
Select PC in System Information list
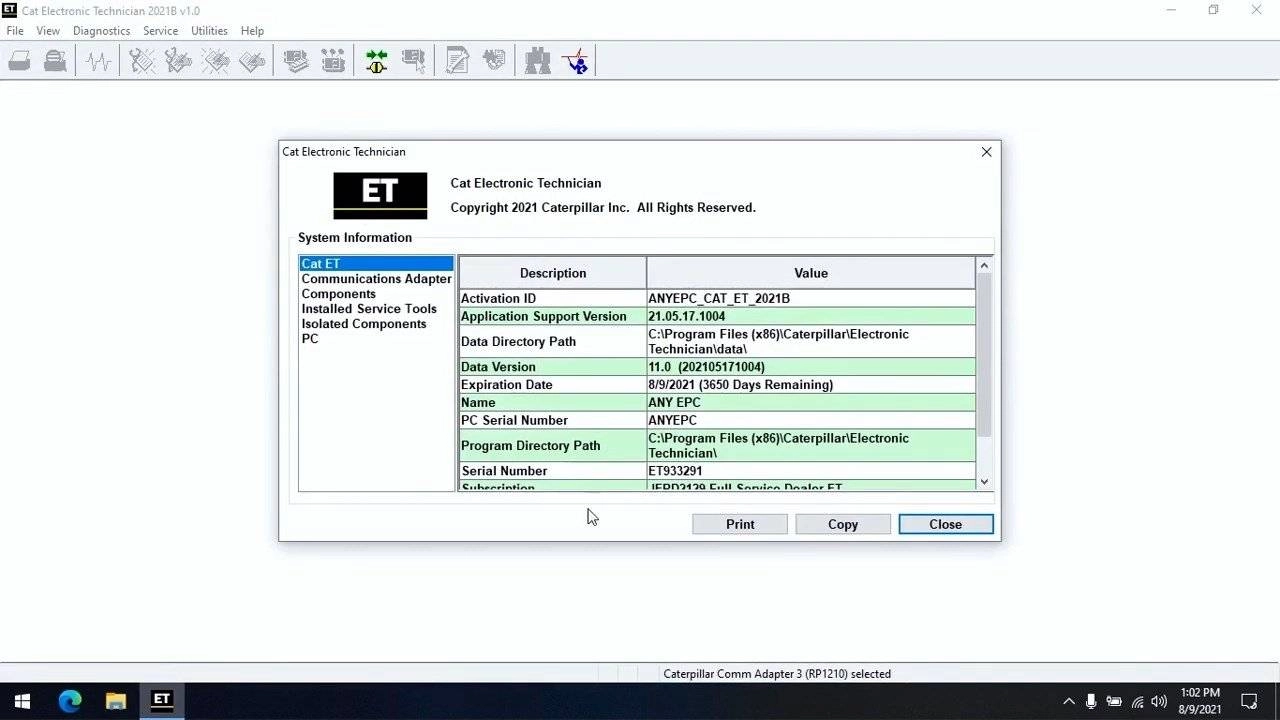[x=310, y=339]
